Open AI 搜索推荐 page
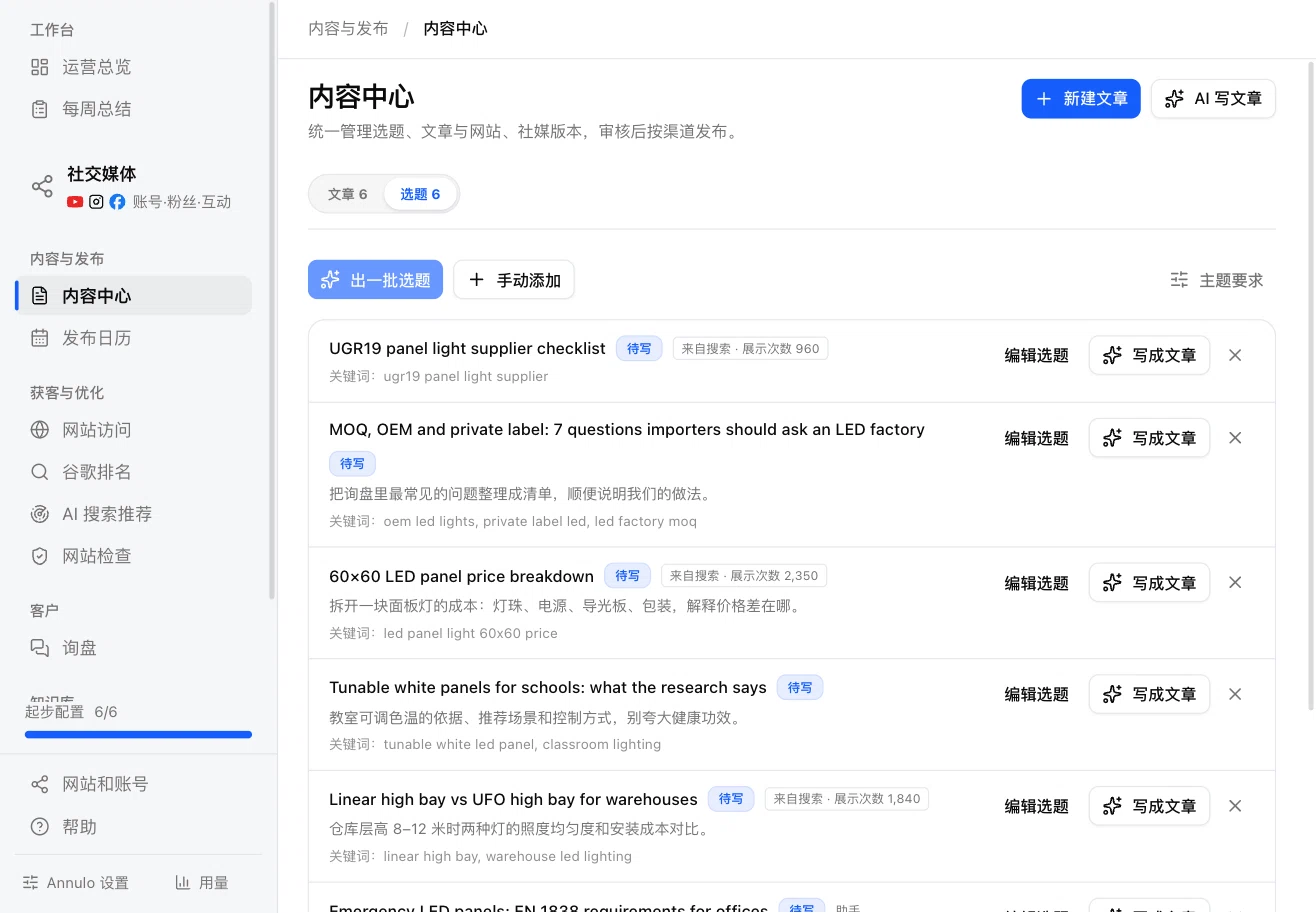This screenshot has height=913, width=1316. tap(133, 514)
